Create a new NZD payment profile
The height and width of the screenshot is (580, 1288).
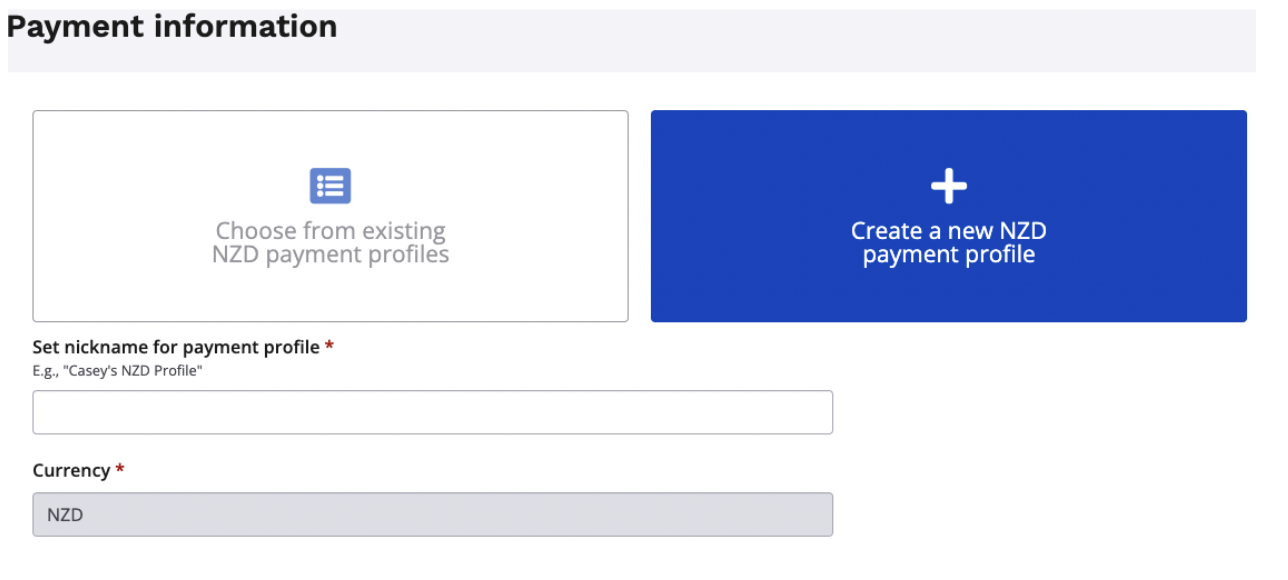click(948, 243)
